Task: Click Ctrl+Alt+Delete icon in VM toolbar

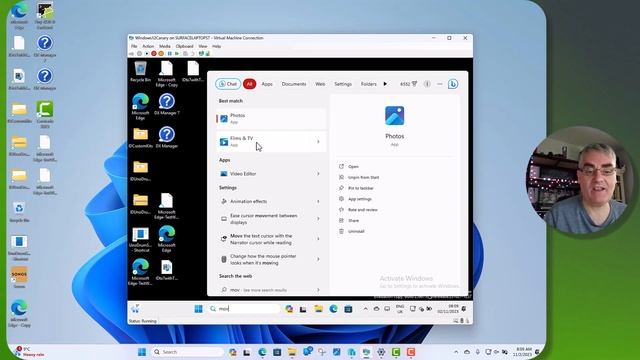Action: tap(131, 53)
